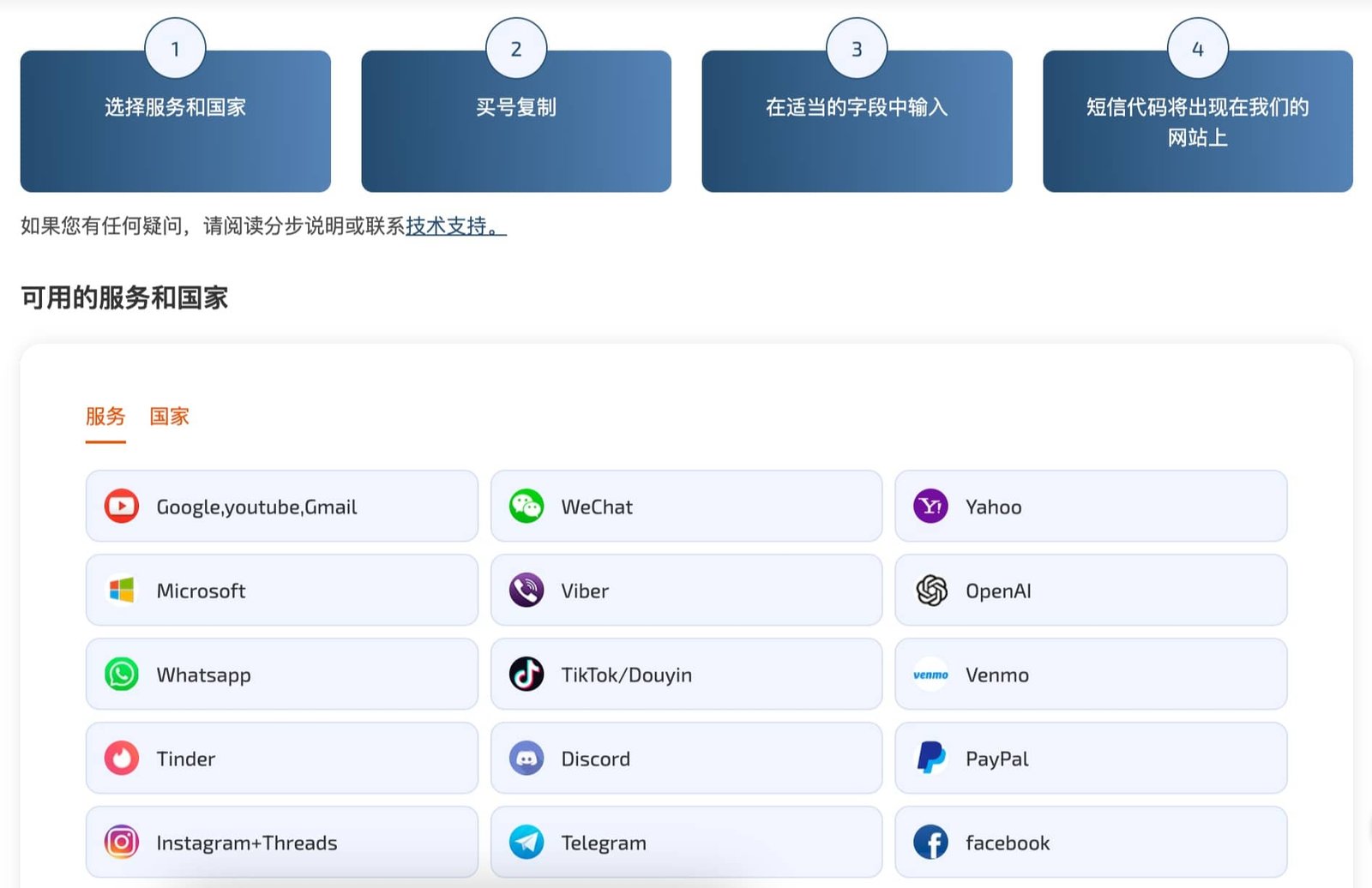Viewport: 1372px width, 888px height.
Task: Switch to the 国家 tab
Action: click(169, 417)
